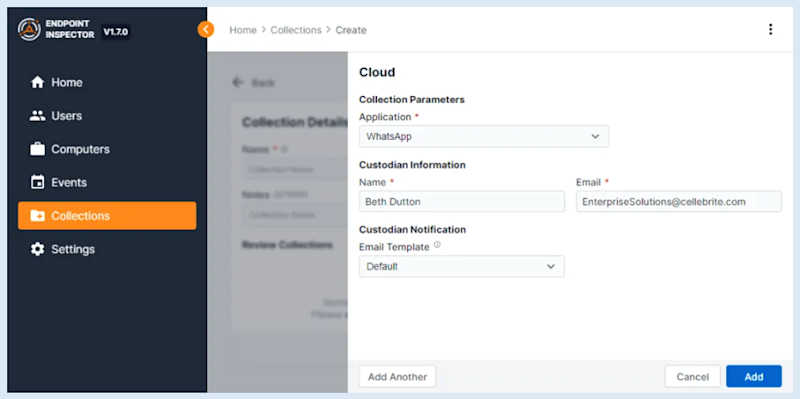Open the Settings menu item
This screenshot has height=399, width=800.
click(x=107, y=249)
